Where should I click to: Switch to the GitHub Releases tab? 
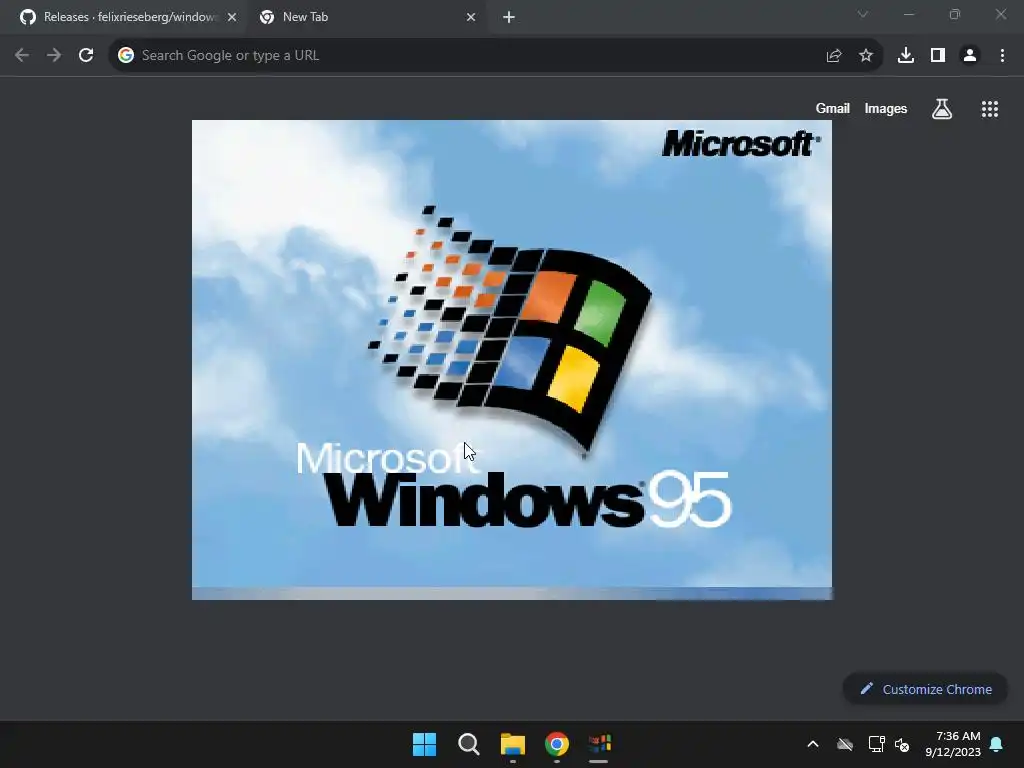[x=127, y=17]
